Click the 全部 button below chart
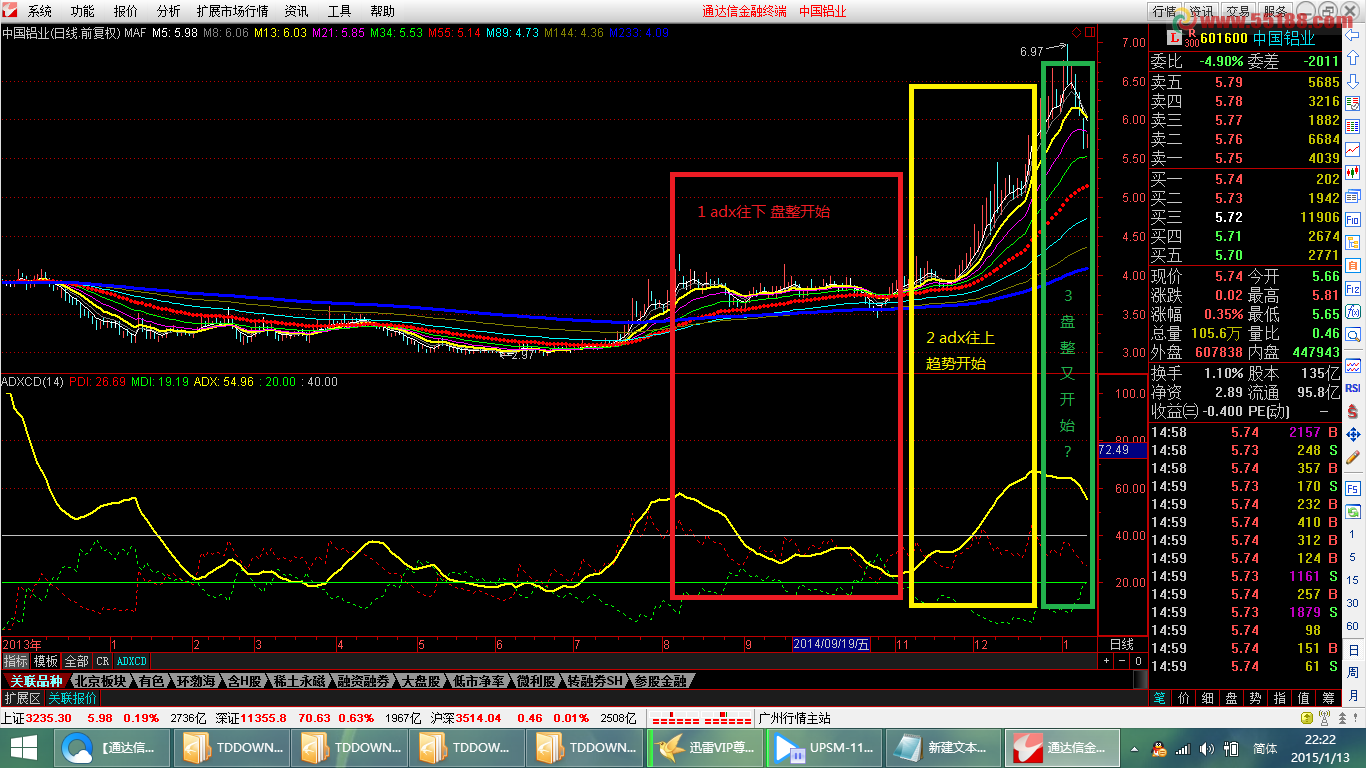Screen dimensions: 1366x768 coord(76,661)
